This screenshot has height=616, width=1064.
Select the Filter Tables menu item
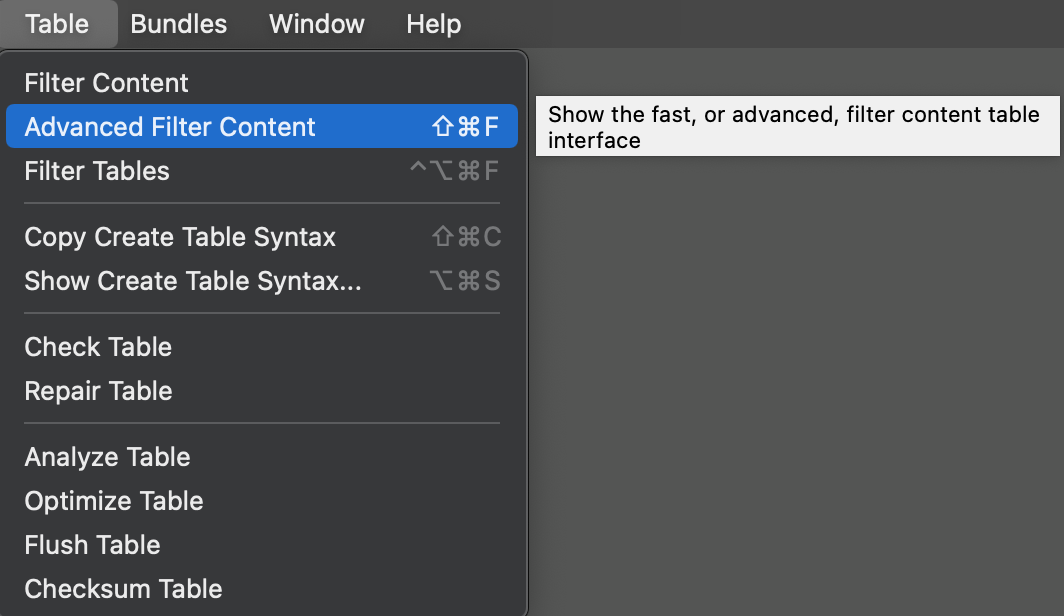click(97, 171)
